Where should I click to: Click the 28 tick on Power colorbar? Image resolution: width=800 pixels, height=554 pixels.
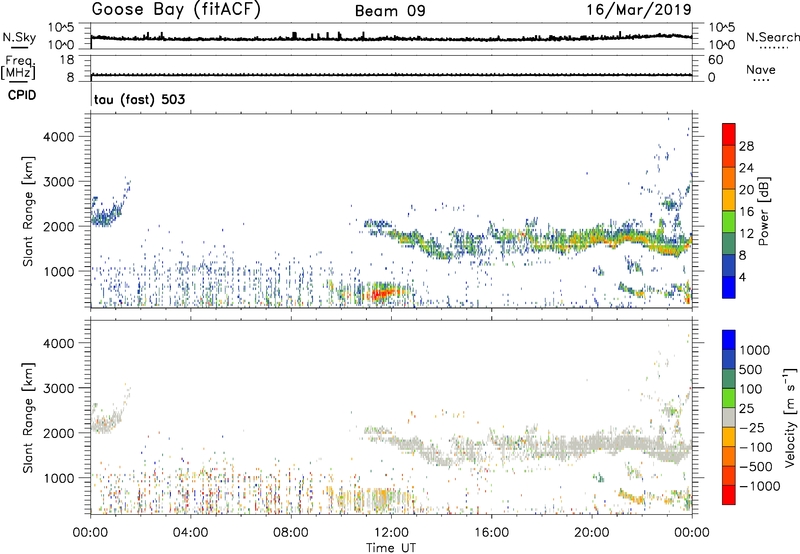pyautogui.click(x=746, y=146)
